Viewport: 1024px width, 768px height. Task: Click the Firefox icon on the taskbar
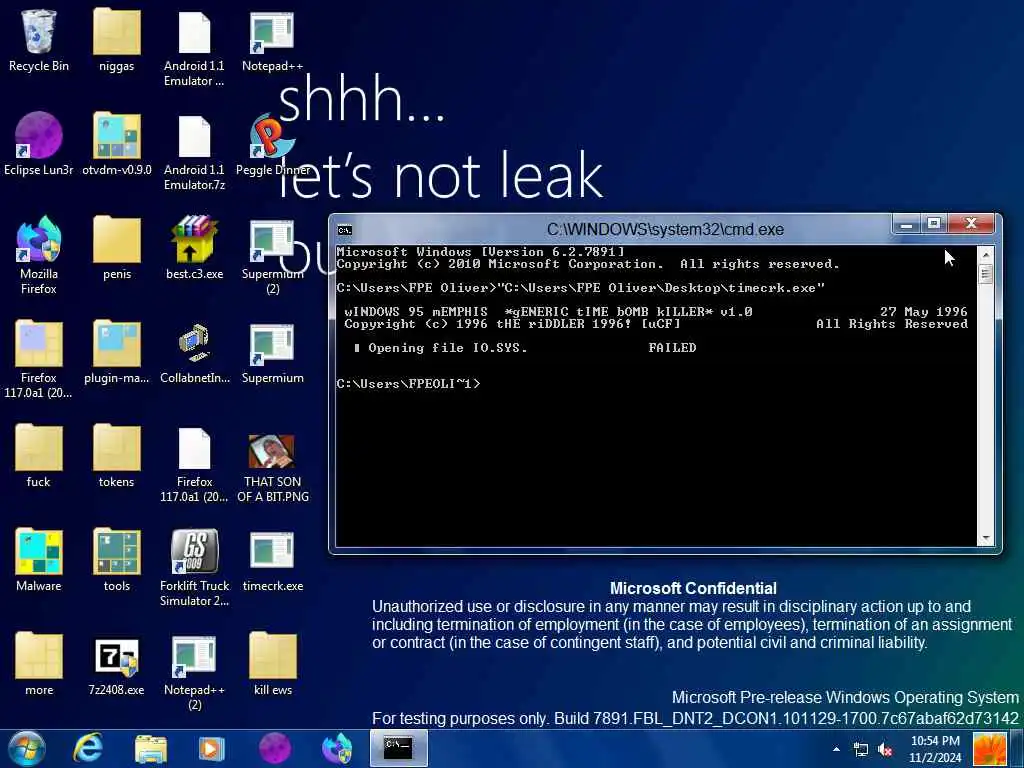337,748
